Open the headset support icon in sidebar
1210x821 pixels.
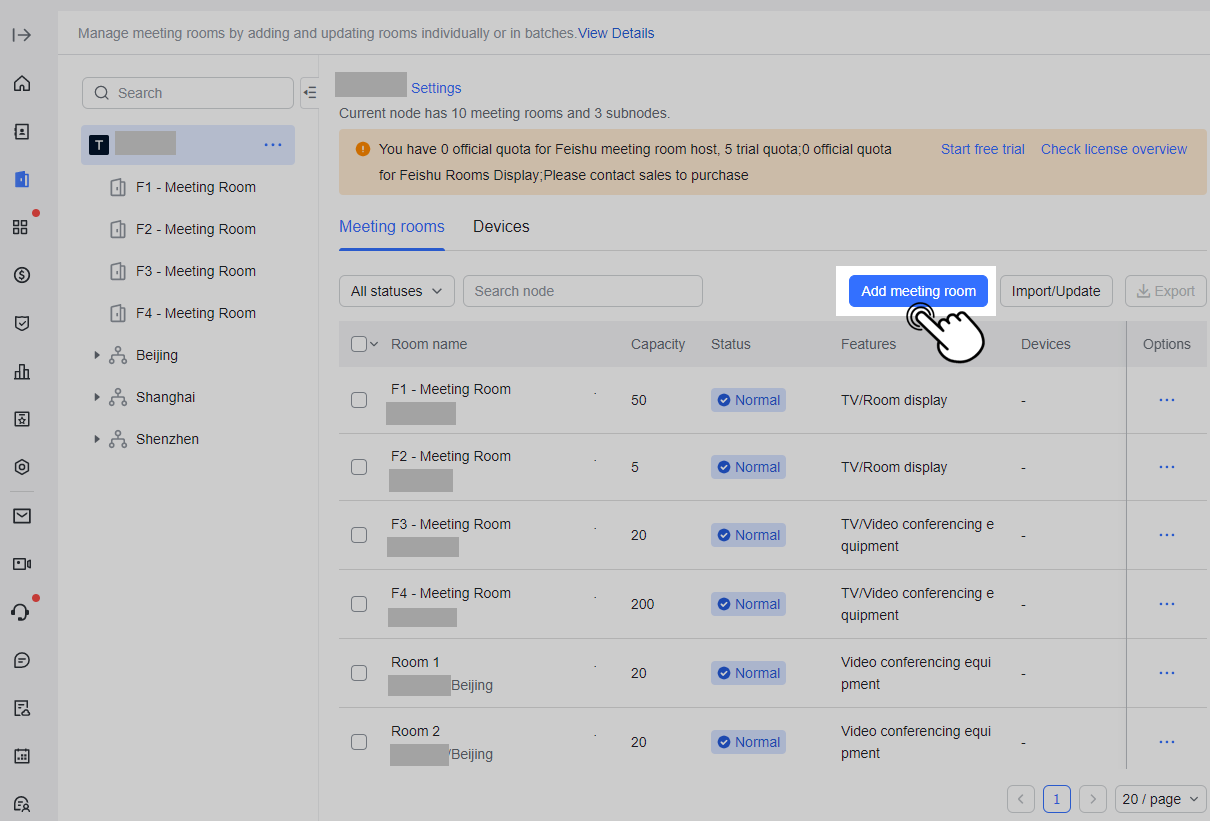tap(22, 612)
